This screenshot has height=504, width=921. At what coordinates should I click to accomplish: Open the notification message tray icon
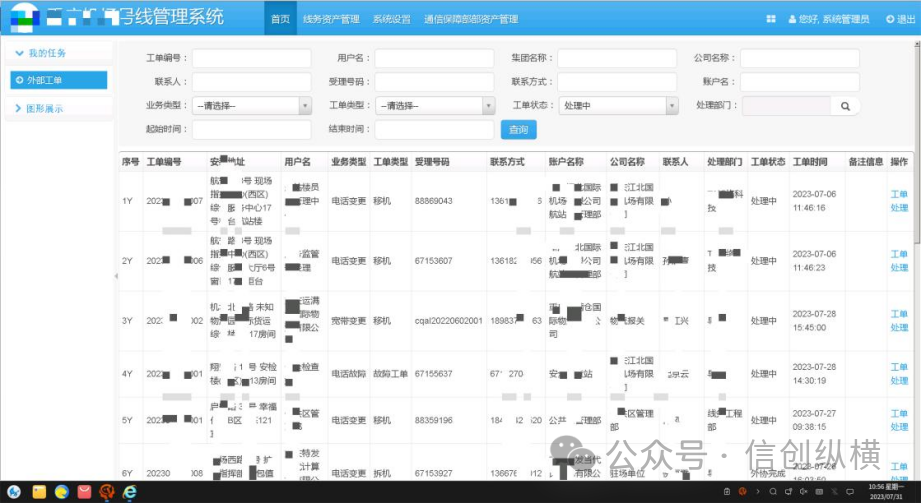849,491
